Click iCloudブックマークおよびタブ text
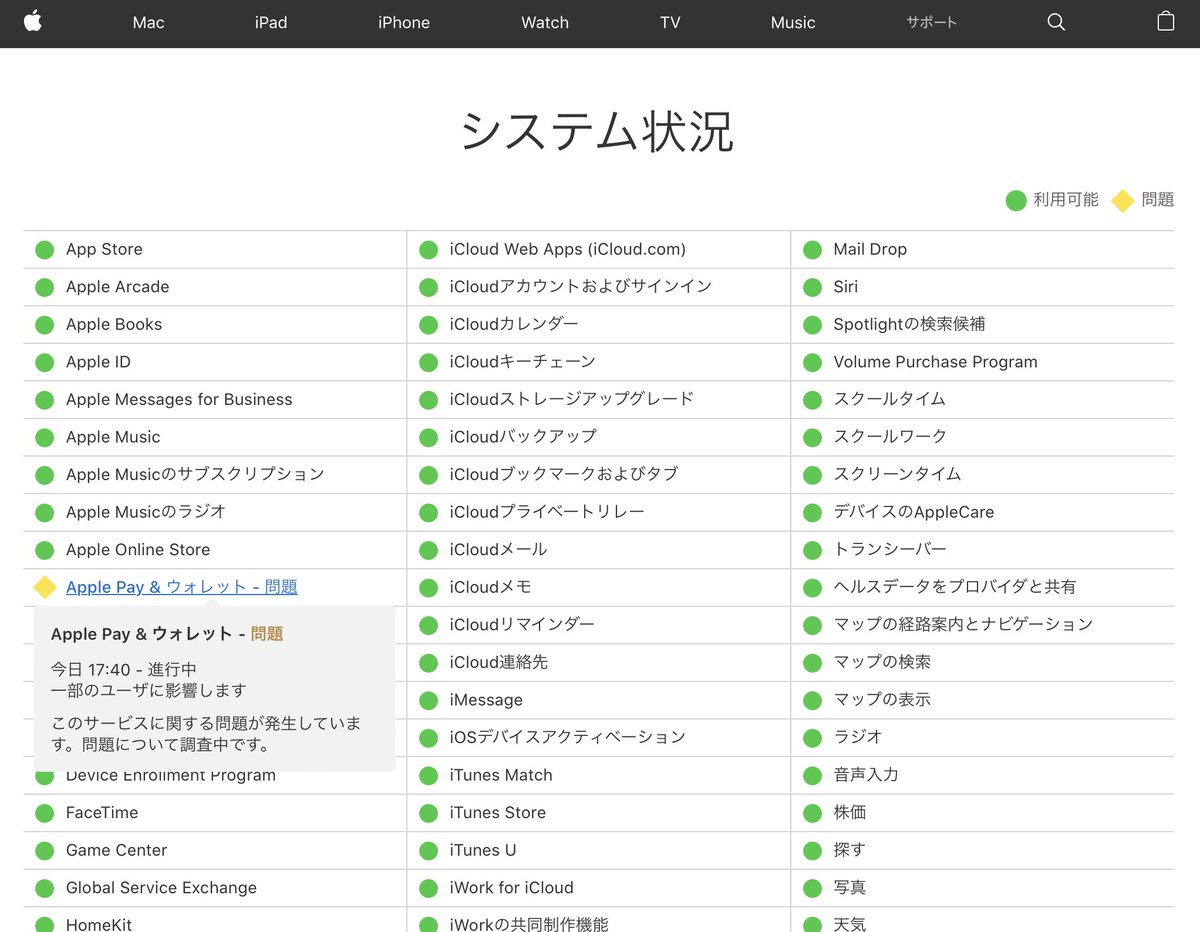The height and width of the screenshot is (932, 1200). point(564,474)
